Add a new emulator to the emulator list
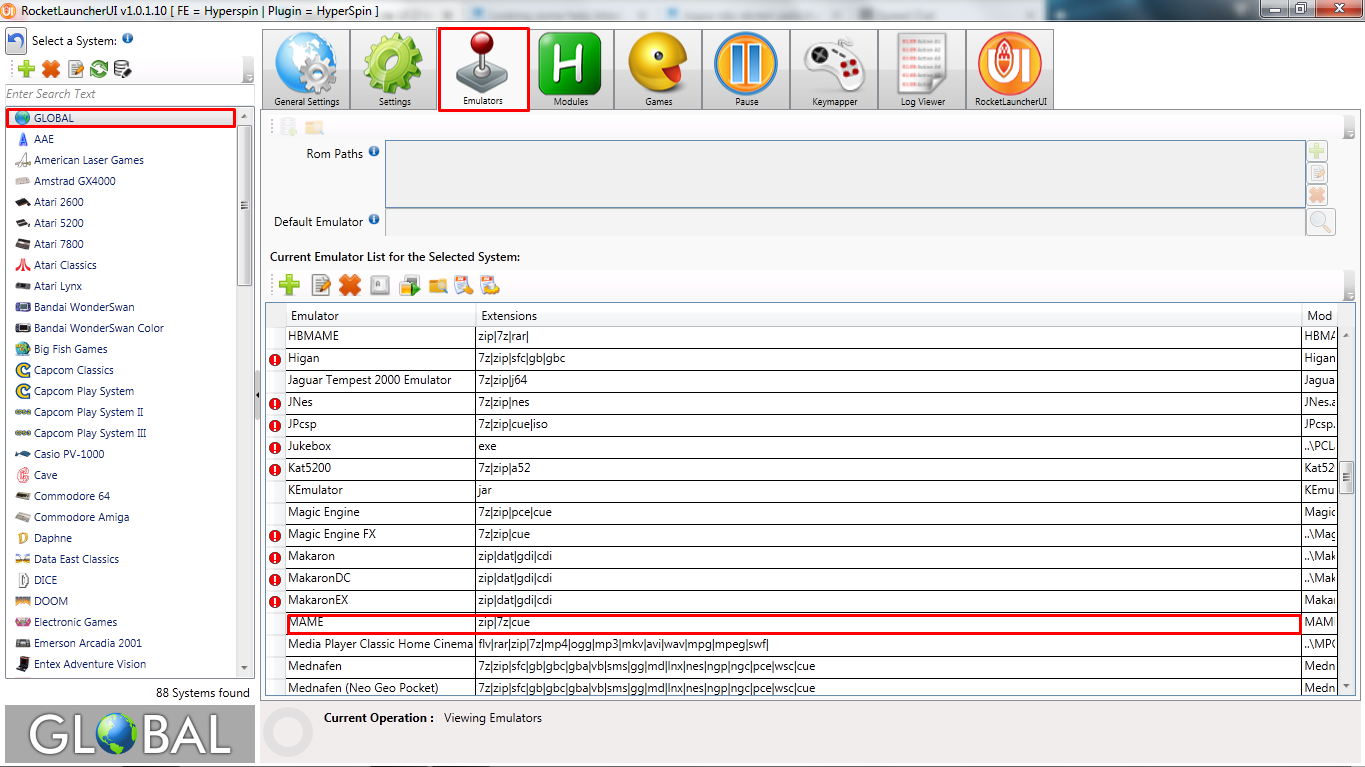The height and width of the screenshot is (767, 1365). [x=290, y=286]
